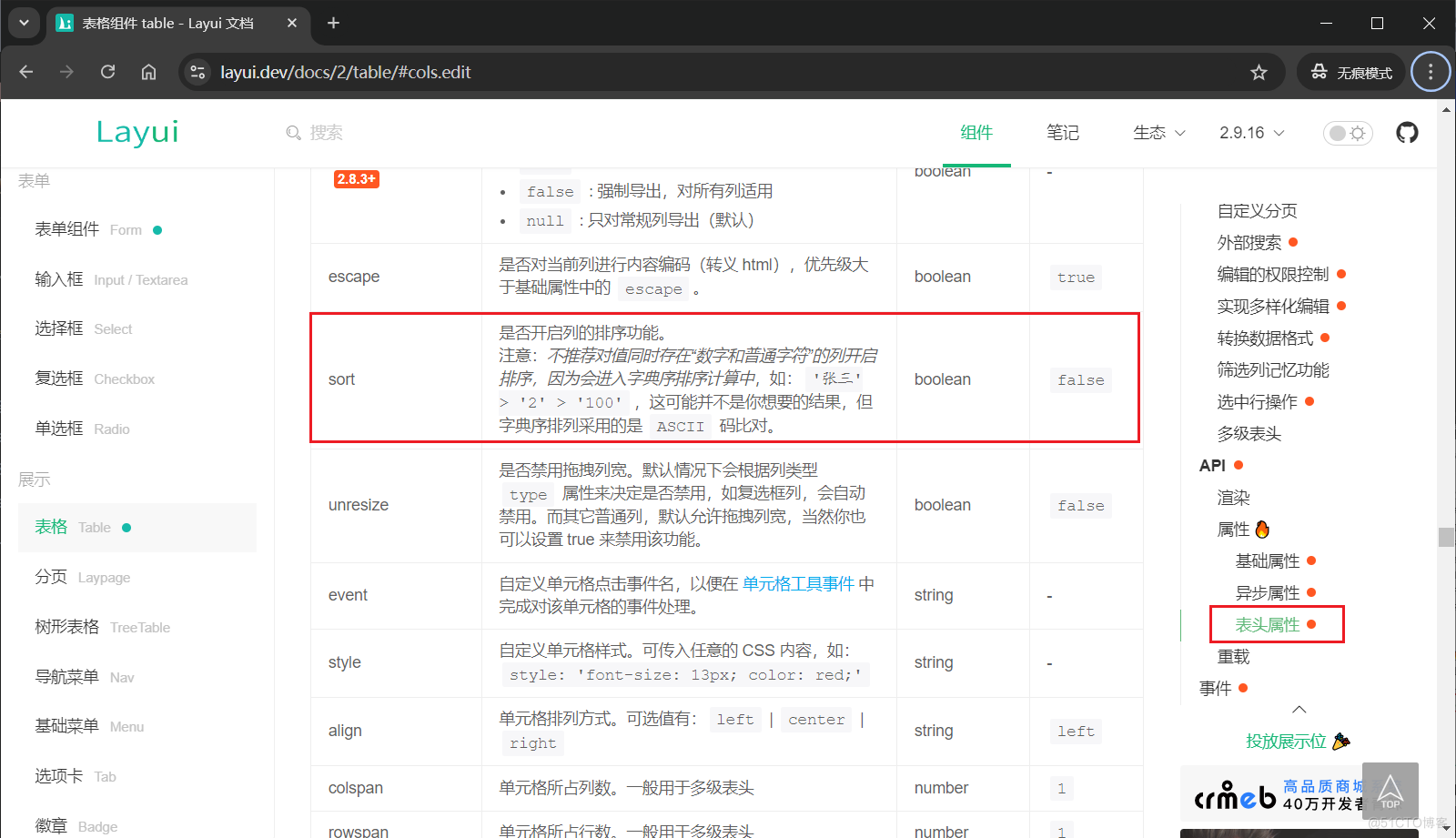Jump to 自定义分页 section
The height and width of the screenshot is (838, 1456).
click(x=1257, y=211)
